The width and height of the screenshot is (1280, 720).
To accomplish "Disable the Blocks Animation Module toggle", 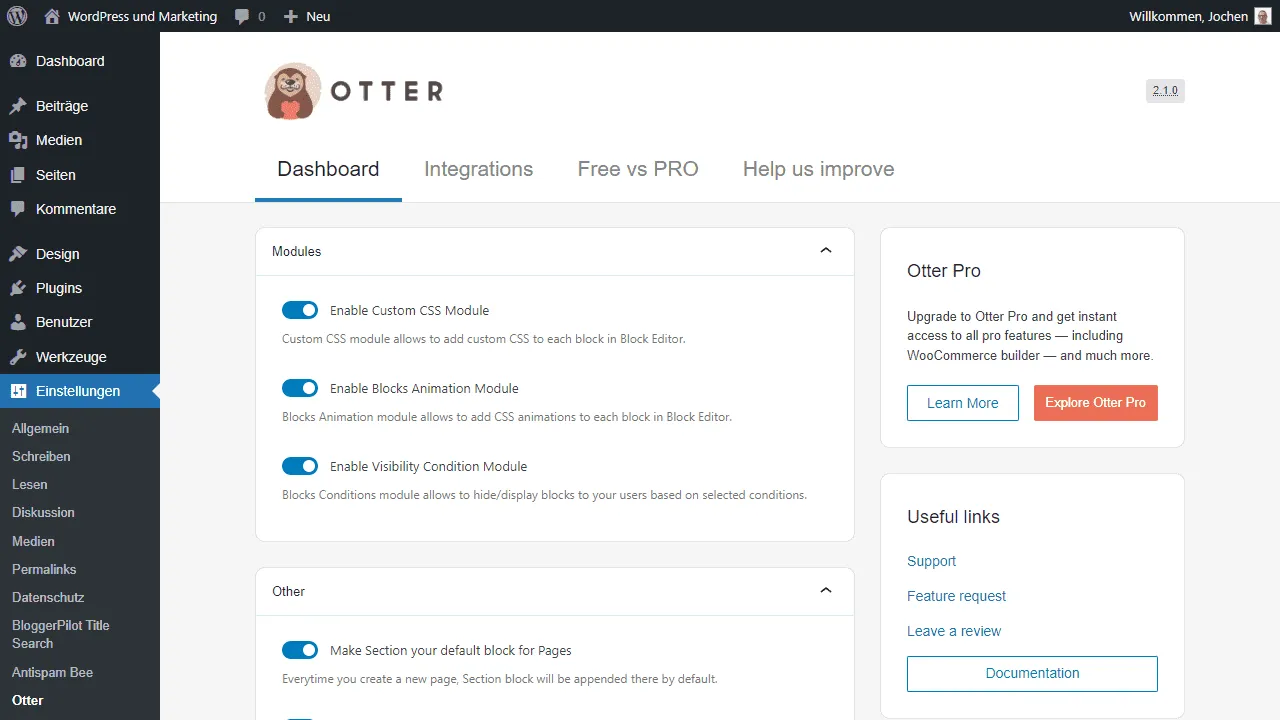I will (300, 388).
